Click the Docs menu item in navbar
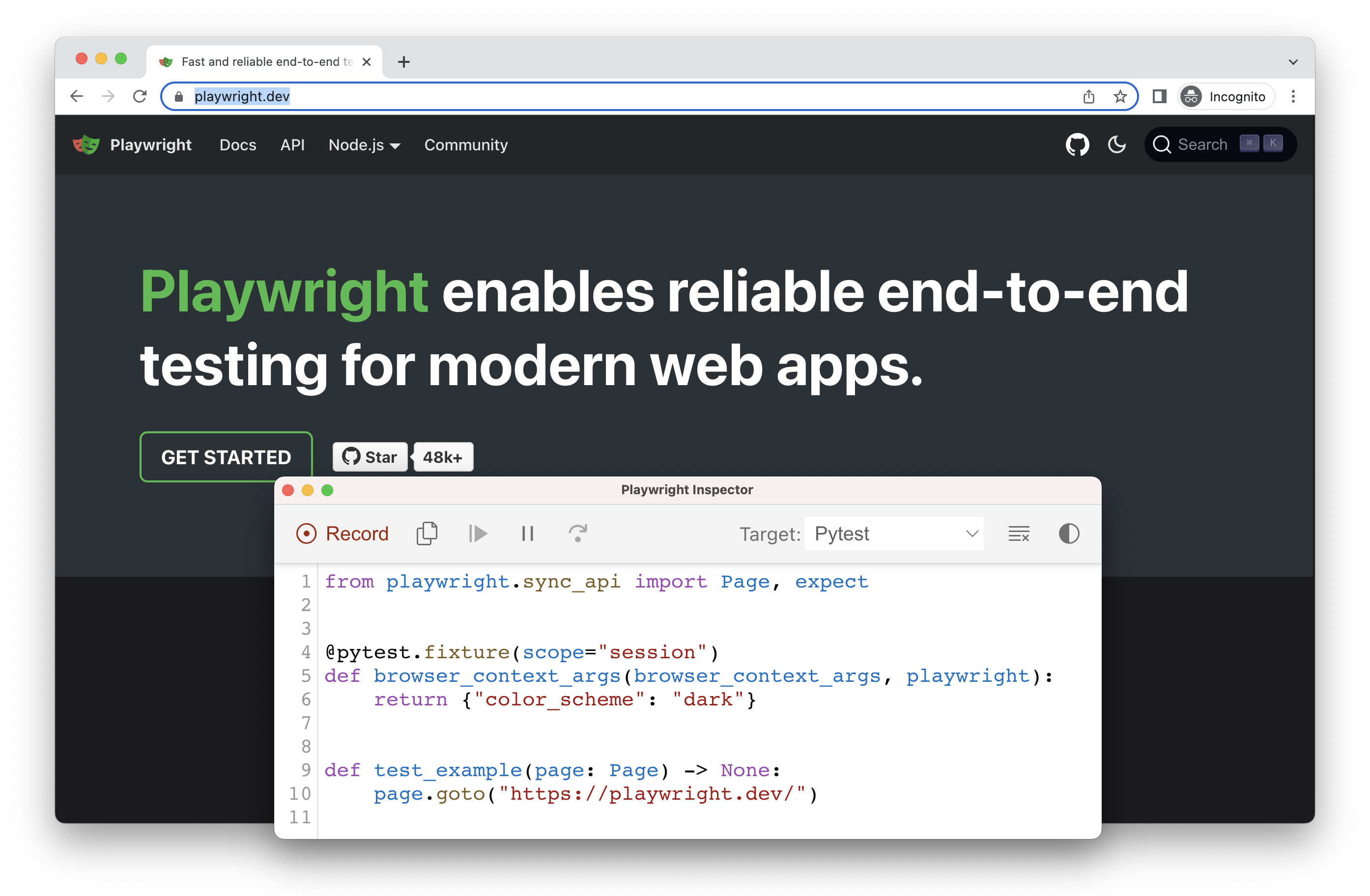Screen dimensions: 1370x896 237,145
